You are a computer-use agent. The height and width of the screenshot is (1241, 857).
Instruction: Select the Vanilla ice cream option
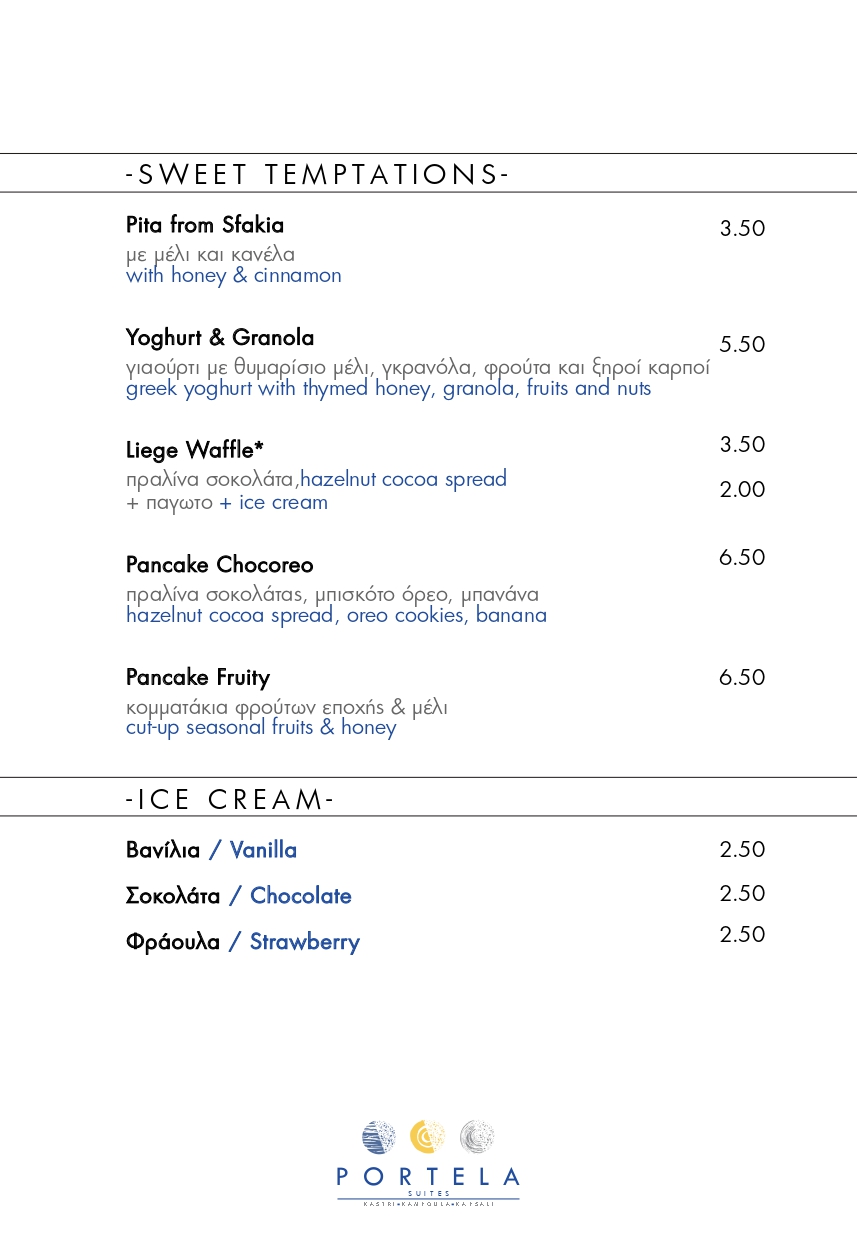(211, 850)
